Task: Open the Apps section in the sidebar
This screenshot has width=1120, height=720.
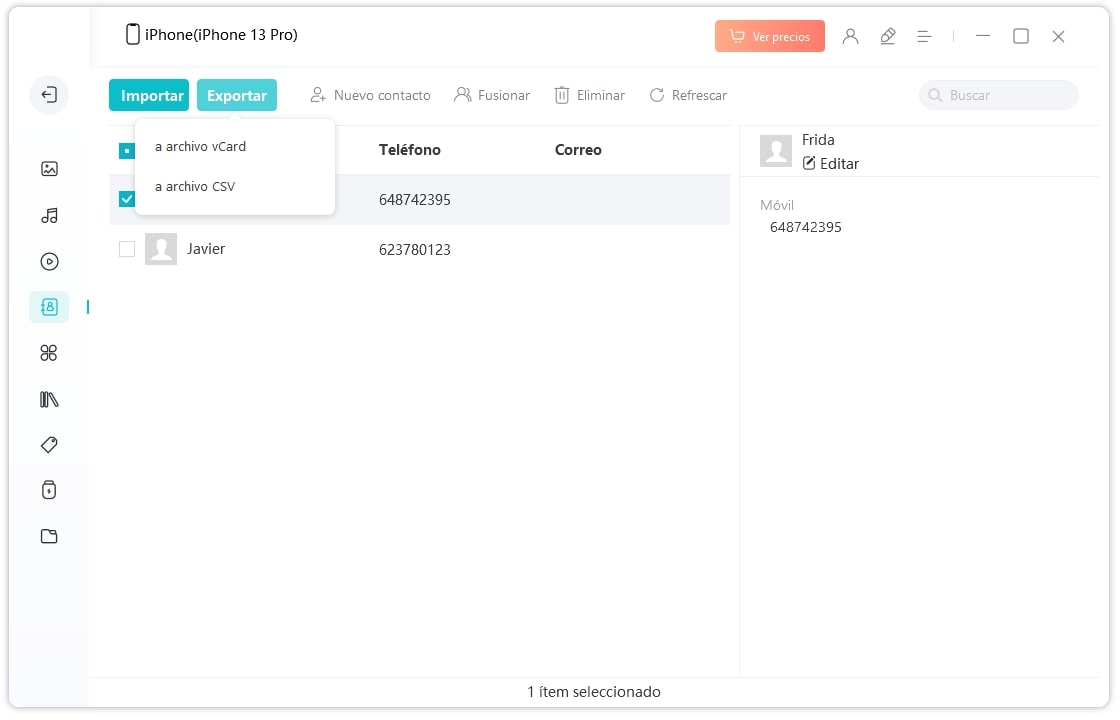Action: [49, 354]
